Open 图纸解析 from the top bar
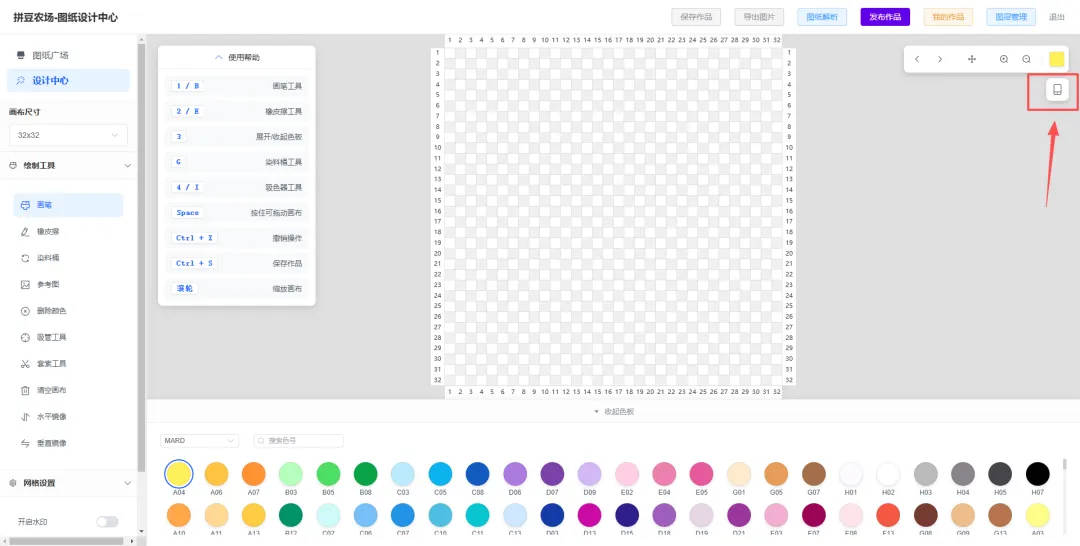 click(822, 17)
